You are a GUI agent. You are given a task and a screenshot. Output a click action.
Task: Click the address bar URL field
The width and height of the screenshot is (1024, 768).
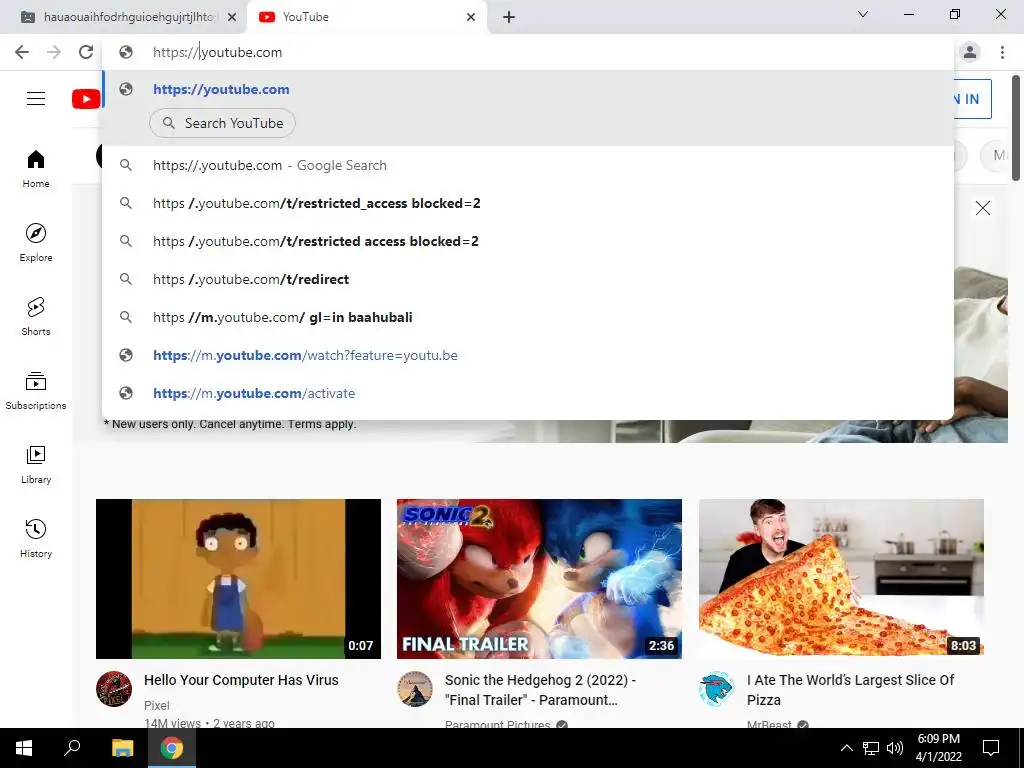pyautogui.click(x=529, y=52)
